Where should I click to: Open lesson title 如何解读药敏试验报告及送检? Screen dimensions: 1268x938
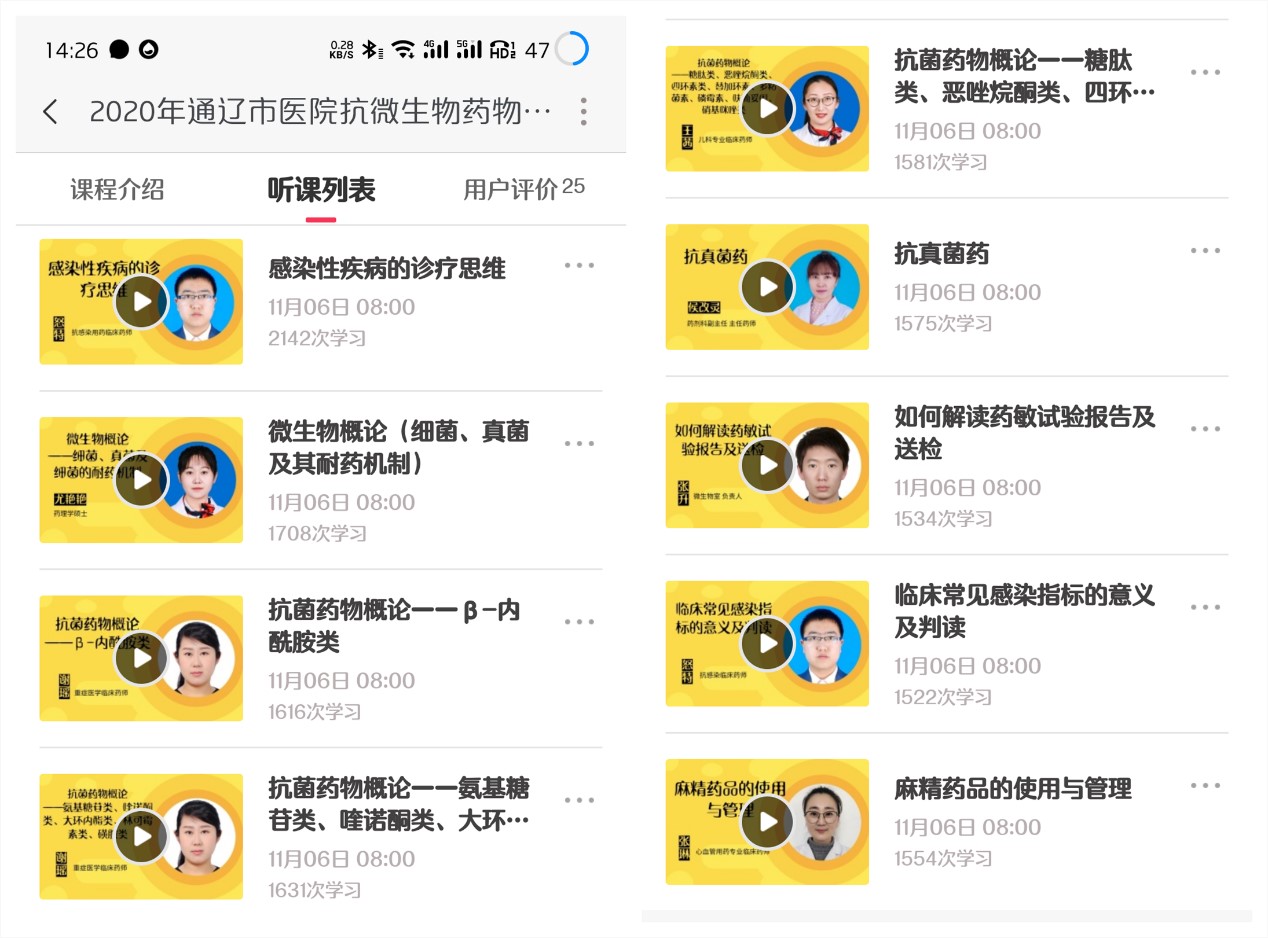point(1025,433)
